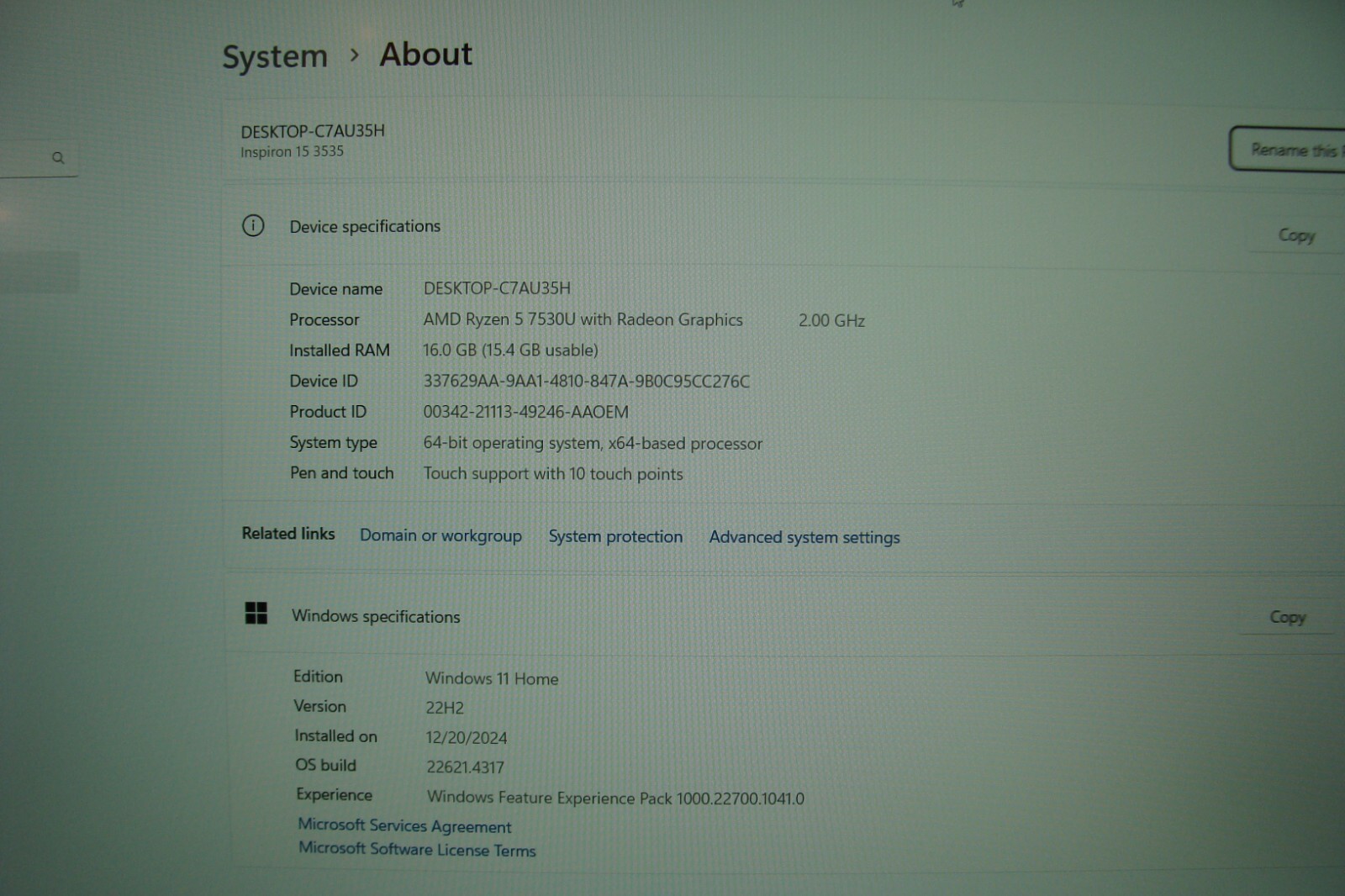
Task: Go back to System in breadcrumb
Action: click(275, 56)
